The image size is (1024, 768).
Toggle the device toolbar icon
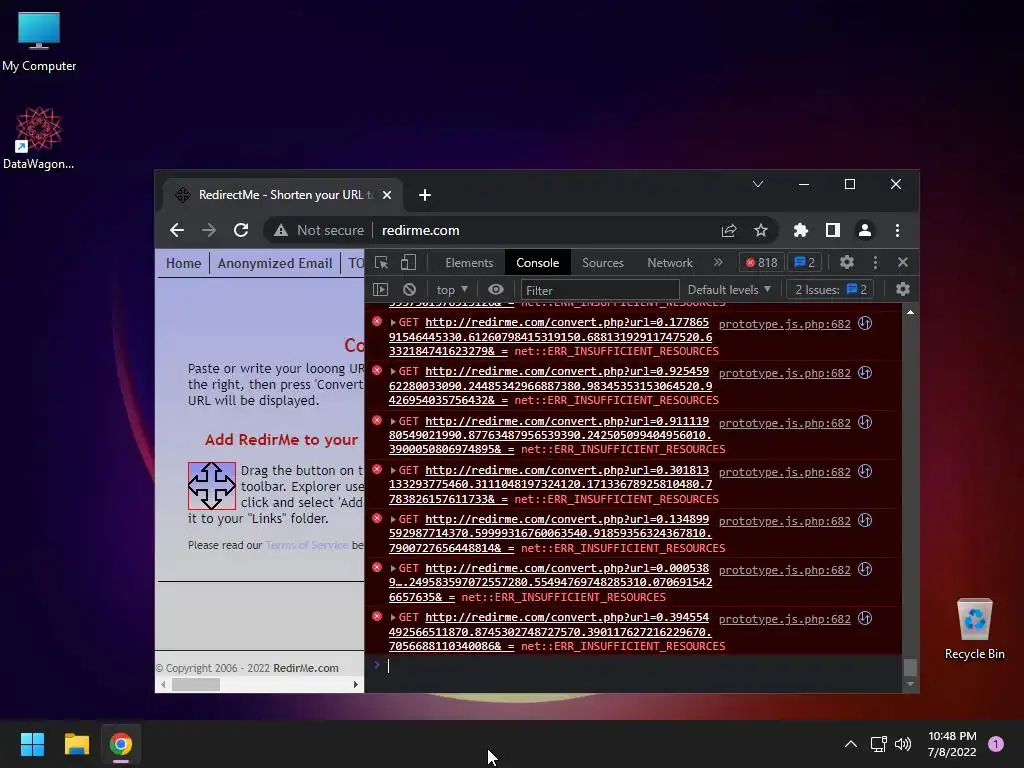pos(408,263)
